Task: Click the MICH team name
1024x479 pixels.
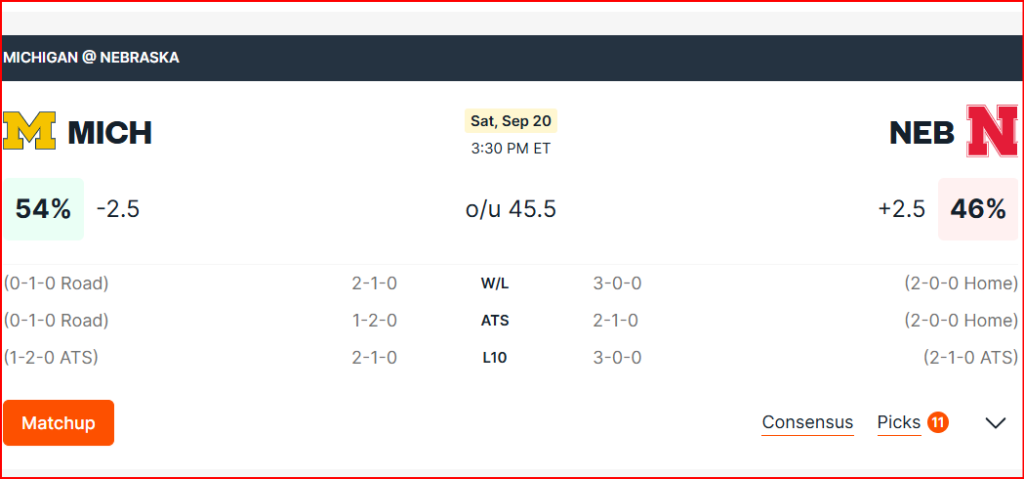Action: point(110,132)
